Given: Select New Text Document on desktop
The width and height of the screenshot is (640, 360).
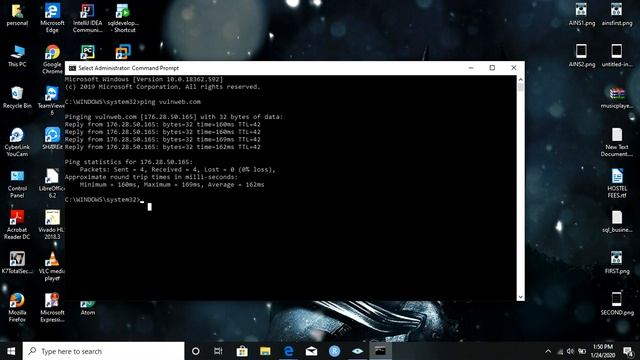Looking at the screenshot, I should 617,142.
